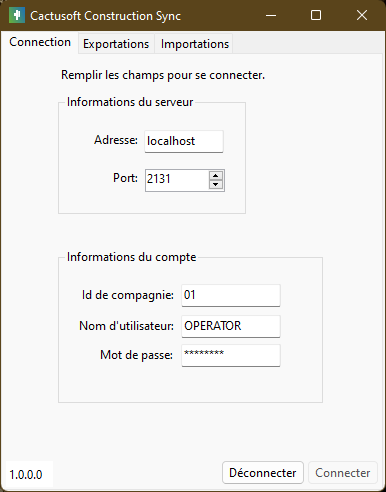This screenshot has width=386, height=492.
Task: Increase the port number with up arrow
Action: click(216, 176)
